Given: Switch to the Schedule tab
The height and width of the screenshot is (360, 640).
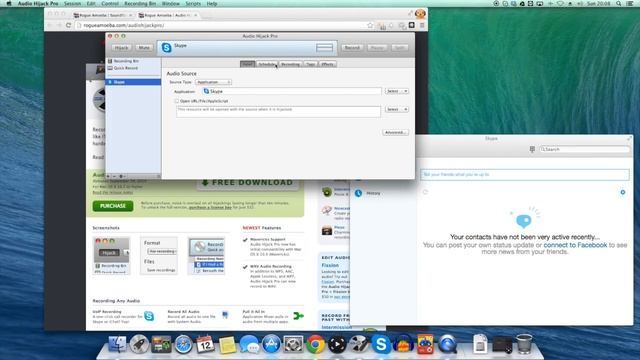Looking at the screenshot, I should pyautogui.click(x=267, y=64).
